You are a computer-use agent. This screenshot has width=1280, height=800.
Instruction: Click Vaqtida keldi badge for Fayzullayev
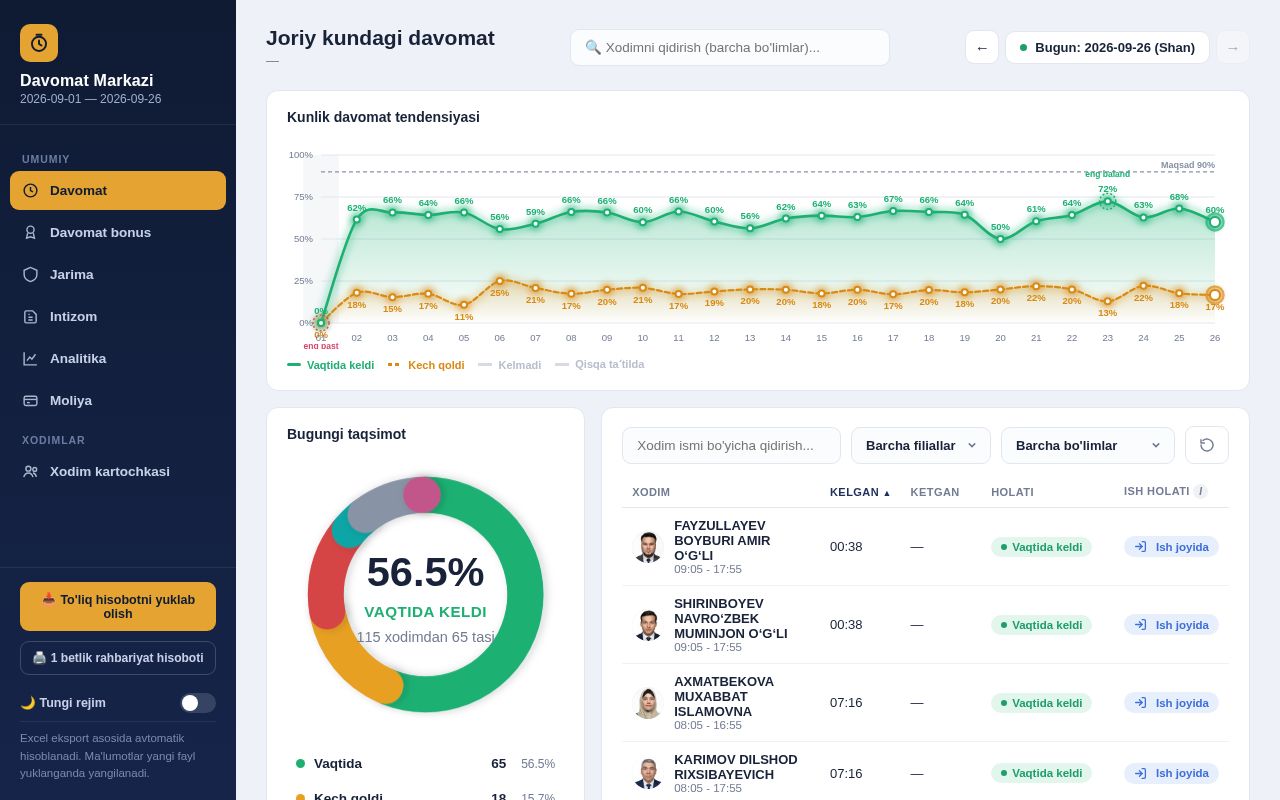(1041, 547)
